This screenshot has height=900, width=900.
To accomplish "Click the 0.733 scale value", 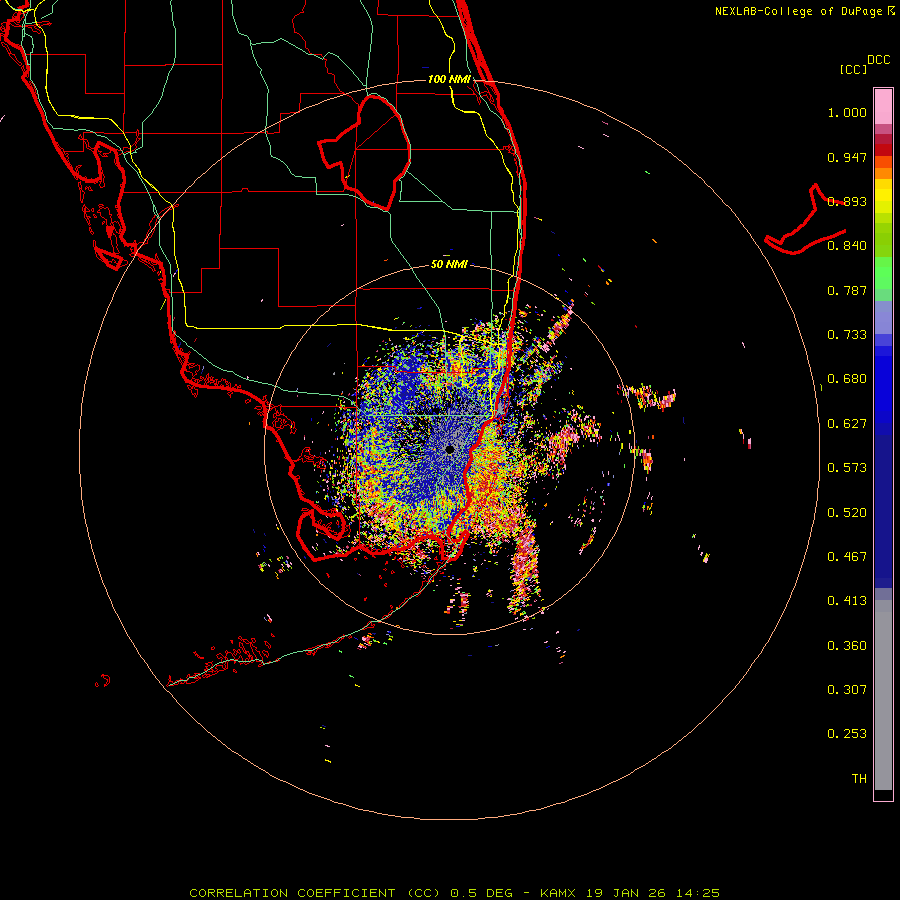I will point(847,335).
